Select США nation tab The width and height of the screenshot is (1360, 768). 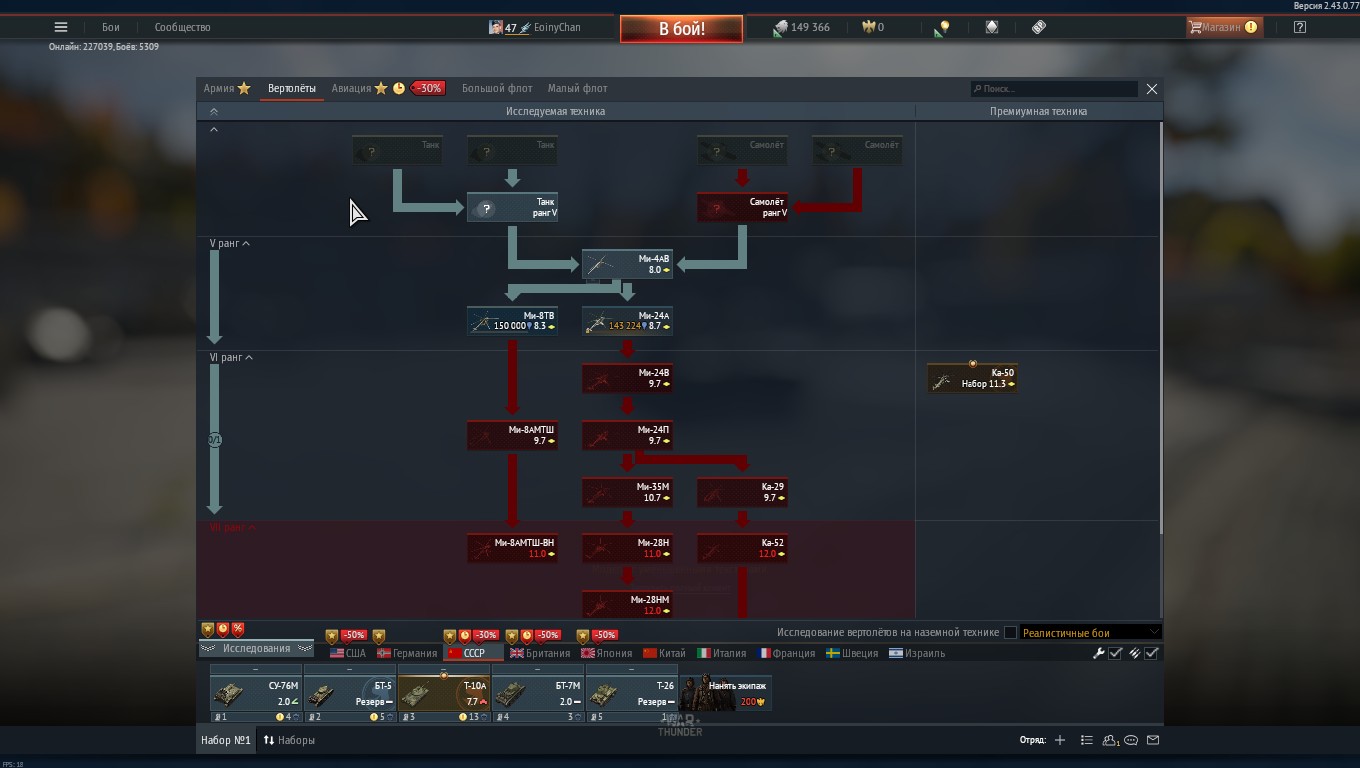coord(347,653)
